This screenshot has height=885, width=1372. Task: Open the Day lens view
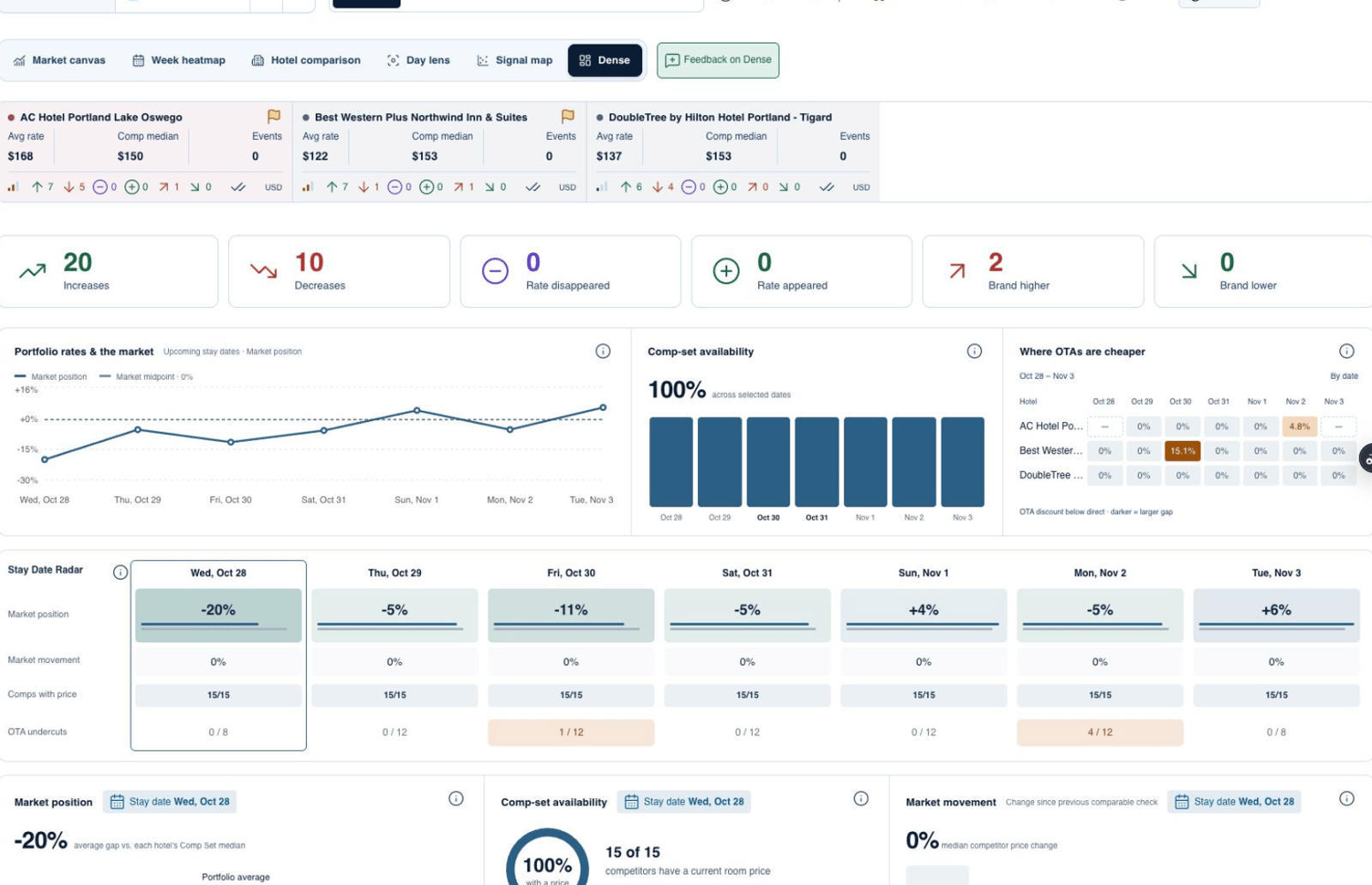(x=418, y=60)
